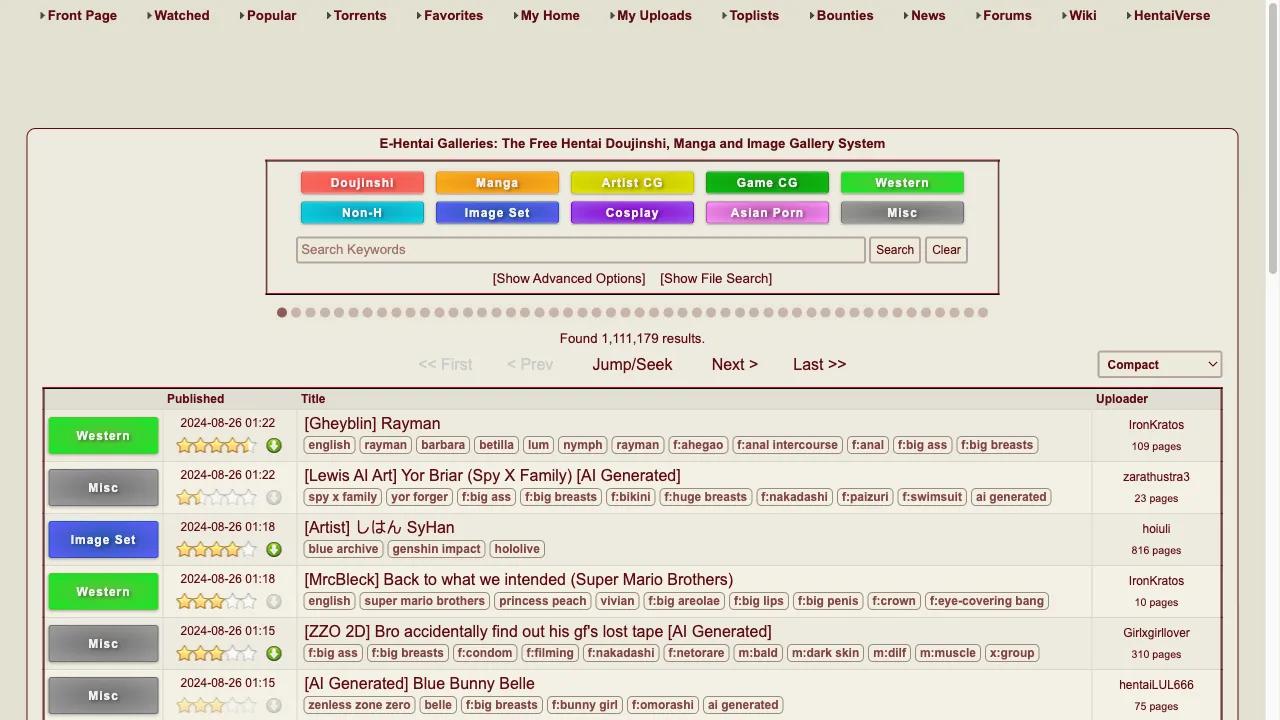Jump to Last results page
1280x720 pixels.
pos(819,365)
